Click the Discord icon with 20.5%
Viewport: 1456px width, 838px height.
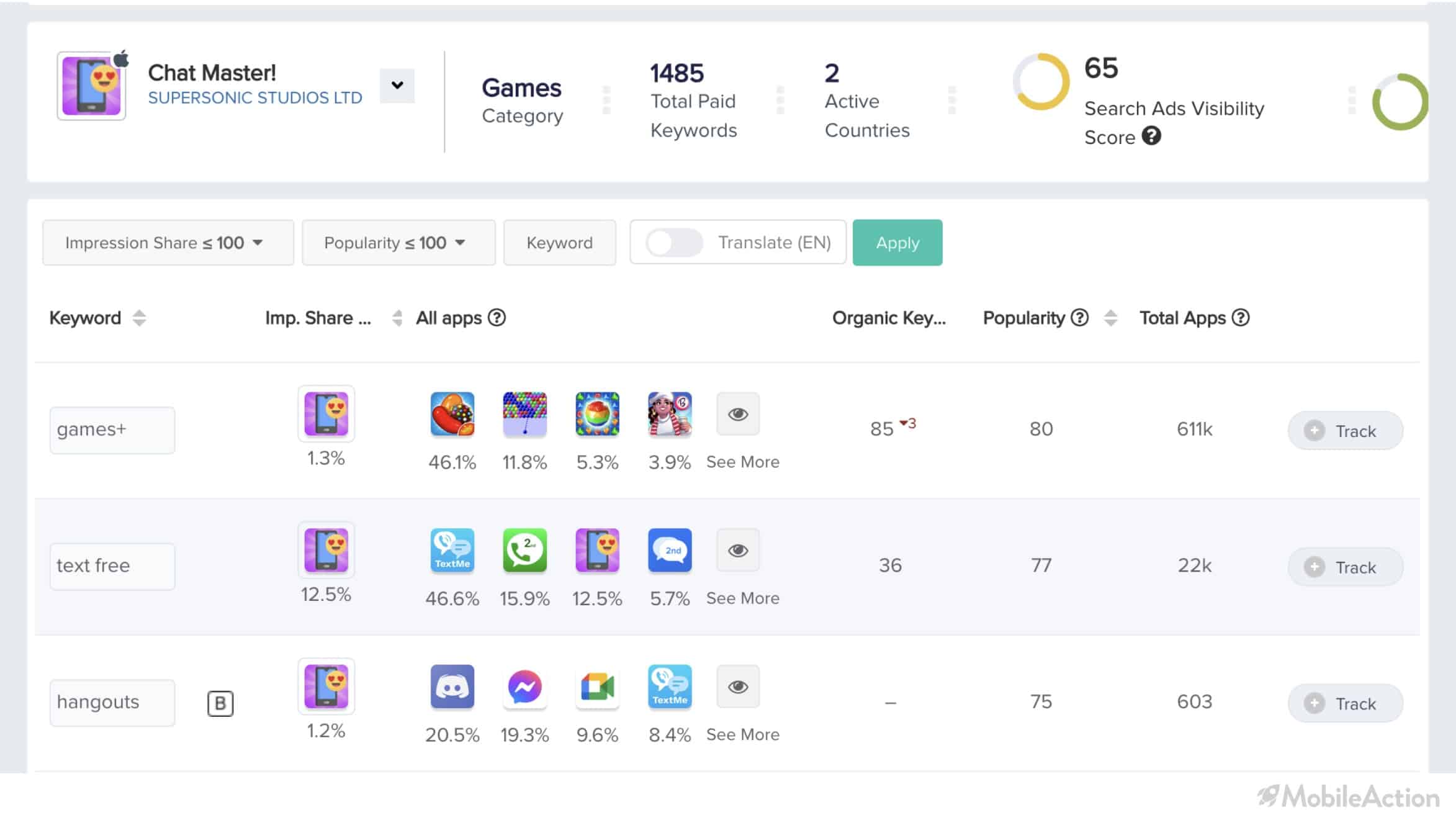click(452, 687)
